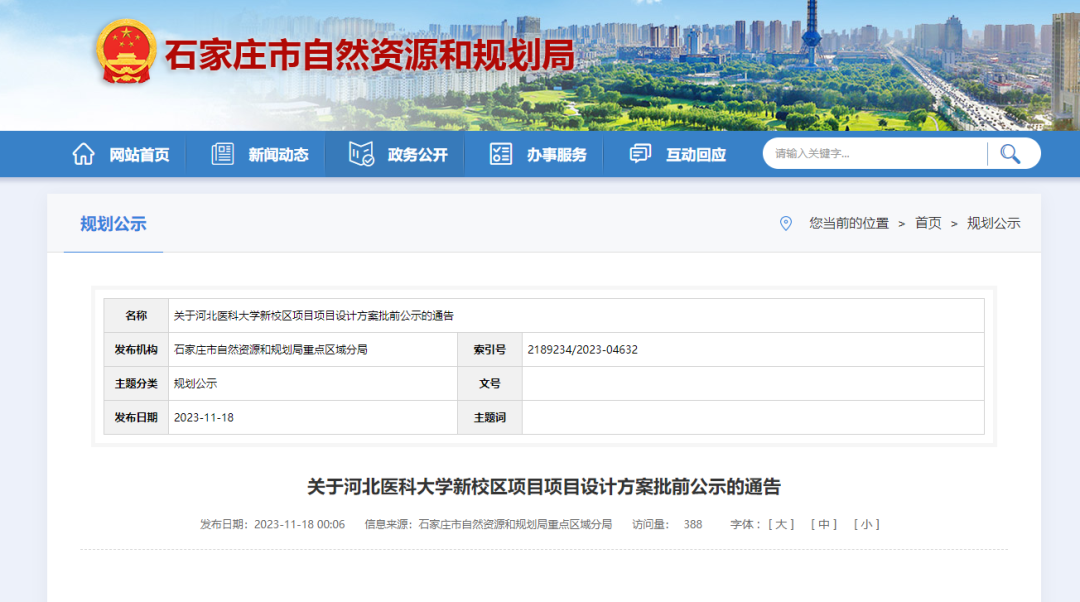Open the 新闻动态 menu item
This screenshot has width=1080, height=602.
278,155
